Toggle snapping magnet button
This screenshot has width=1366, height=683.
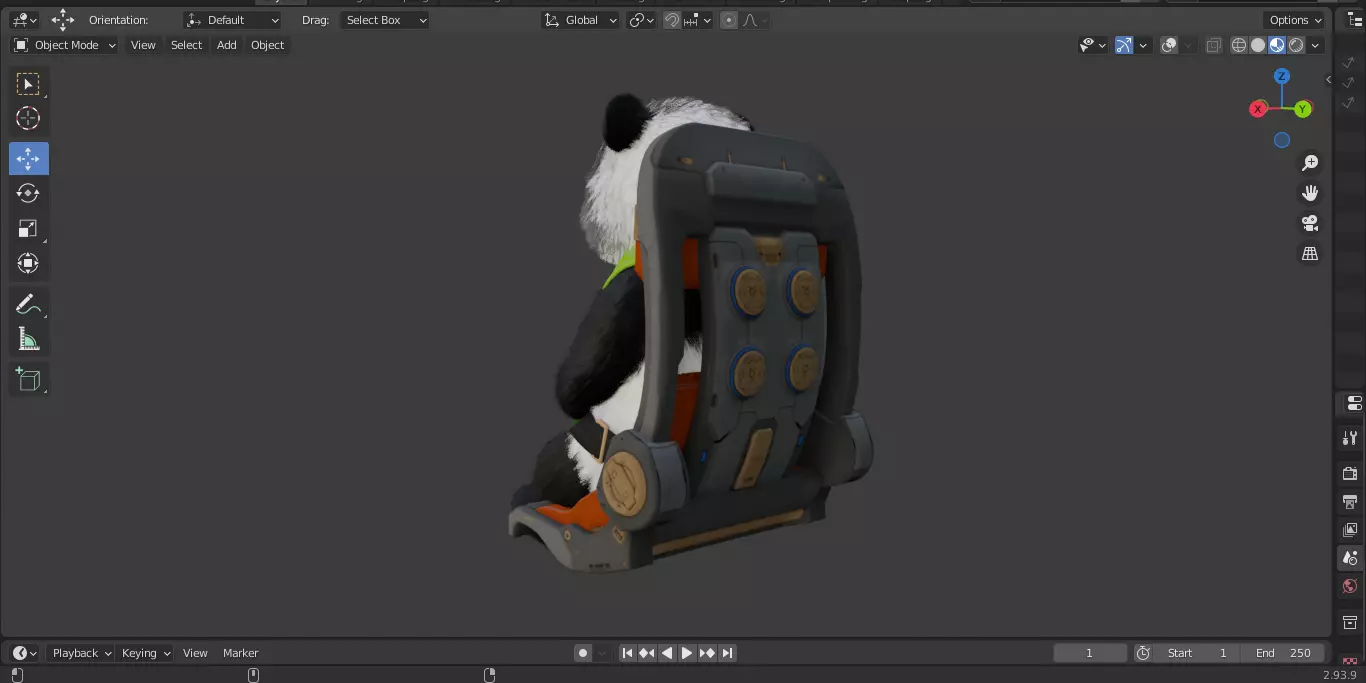coord(672,20)
